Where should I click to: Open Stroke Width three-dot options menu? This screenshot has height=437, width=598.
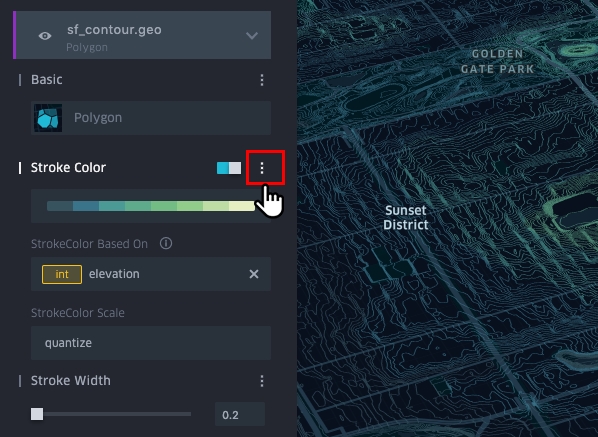point(262,381)
